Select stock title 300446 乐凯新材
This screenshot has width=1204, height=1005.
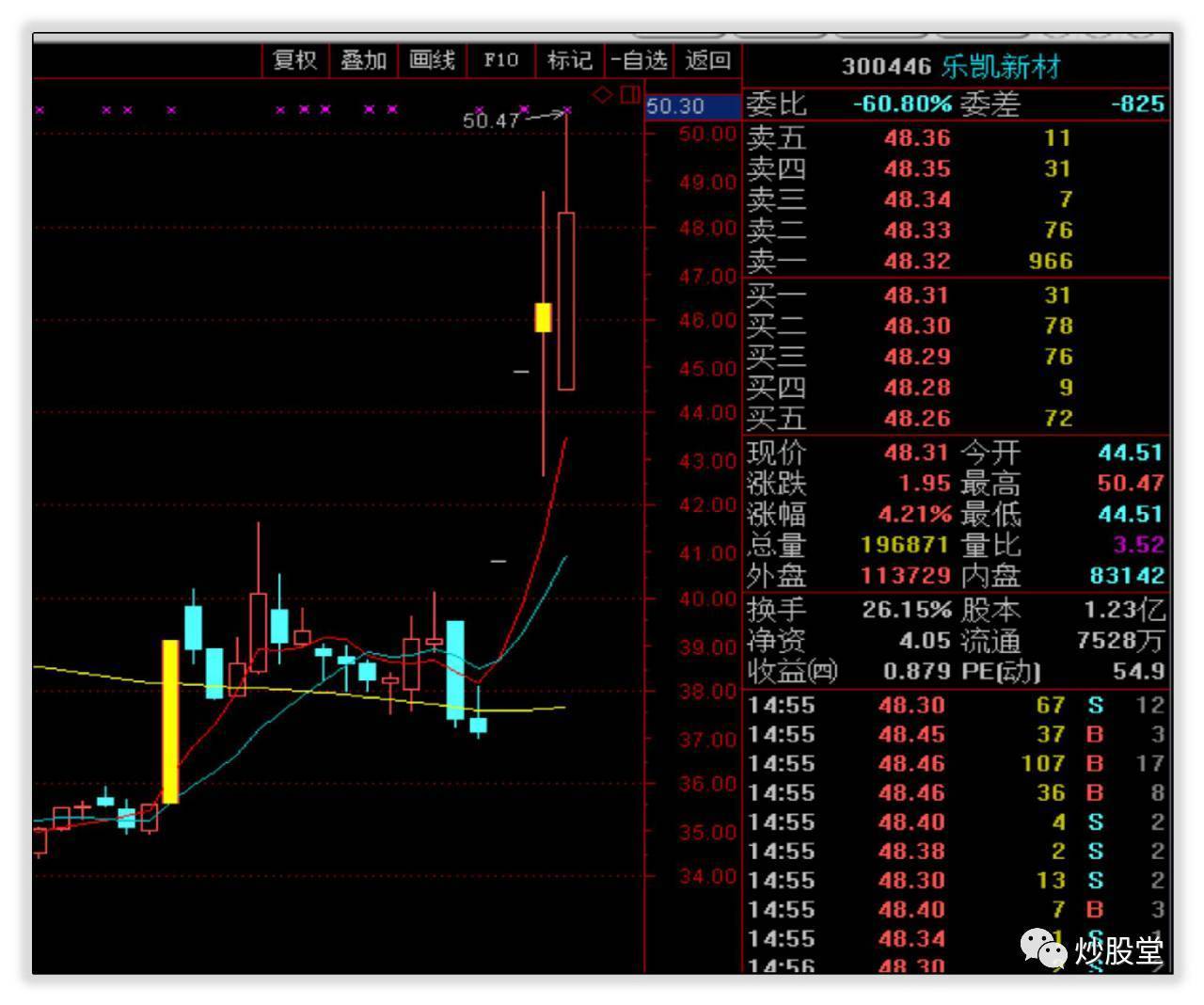click(951, 67)
